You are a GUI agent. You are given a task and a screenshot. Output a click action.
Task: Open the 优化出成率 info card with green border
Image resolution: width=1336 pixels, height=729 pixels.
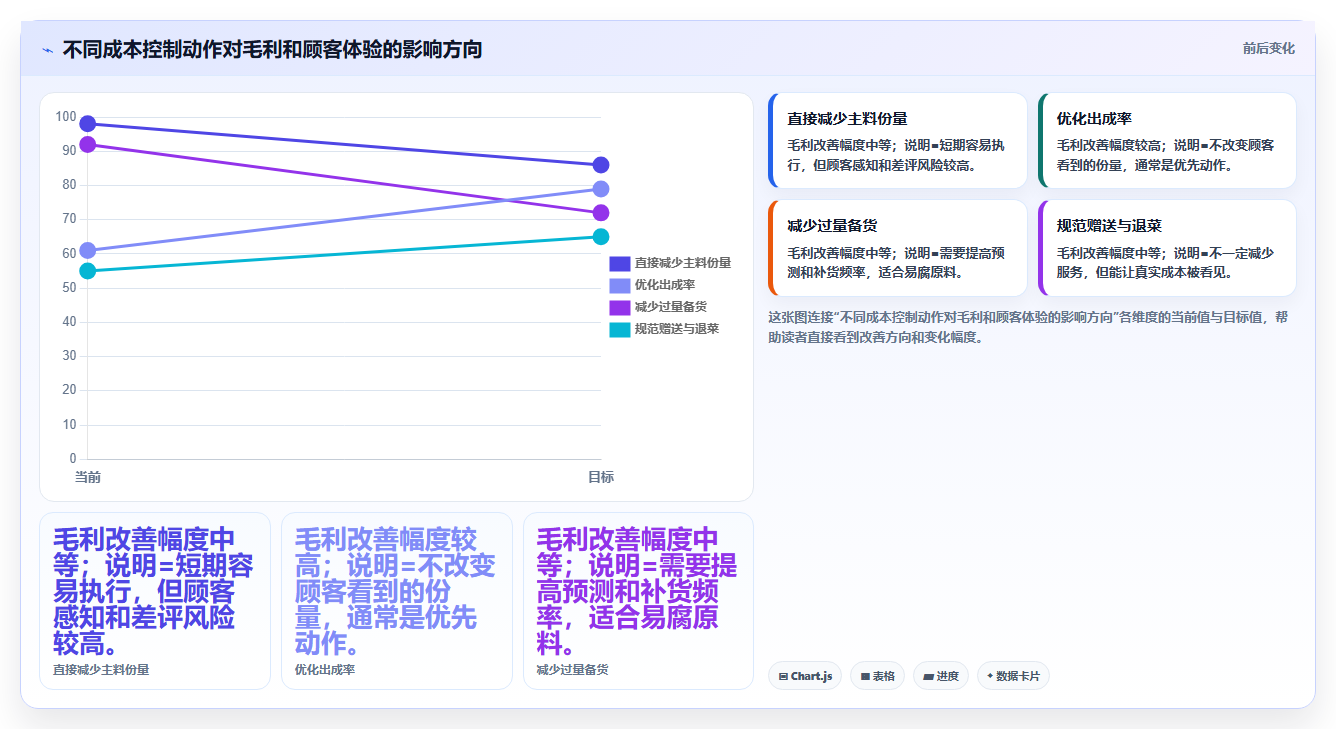click(1167, 141)
